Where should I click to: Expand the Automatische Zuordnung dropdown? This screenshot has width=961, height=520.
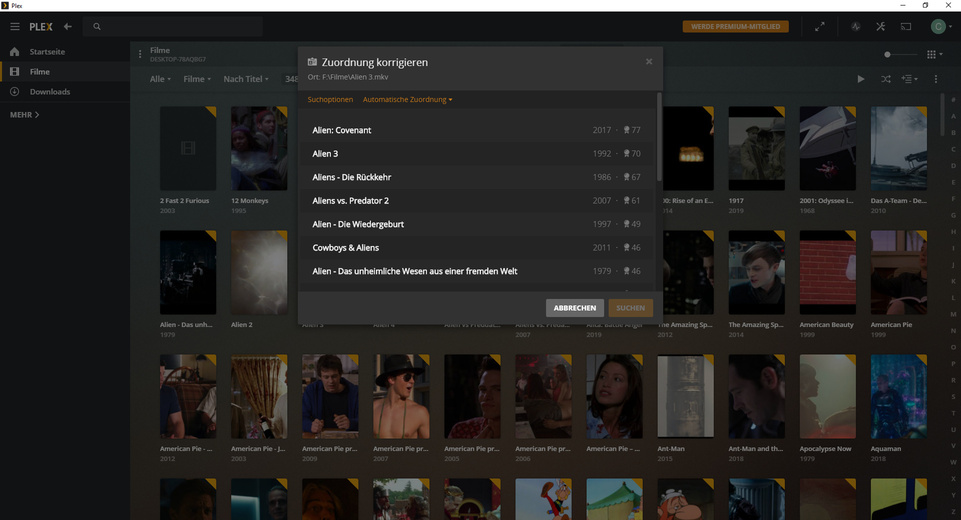(x=408, y=99)
